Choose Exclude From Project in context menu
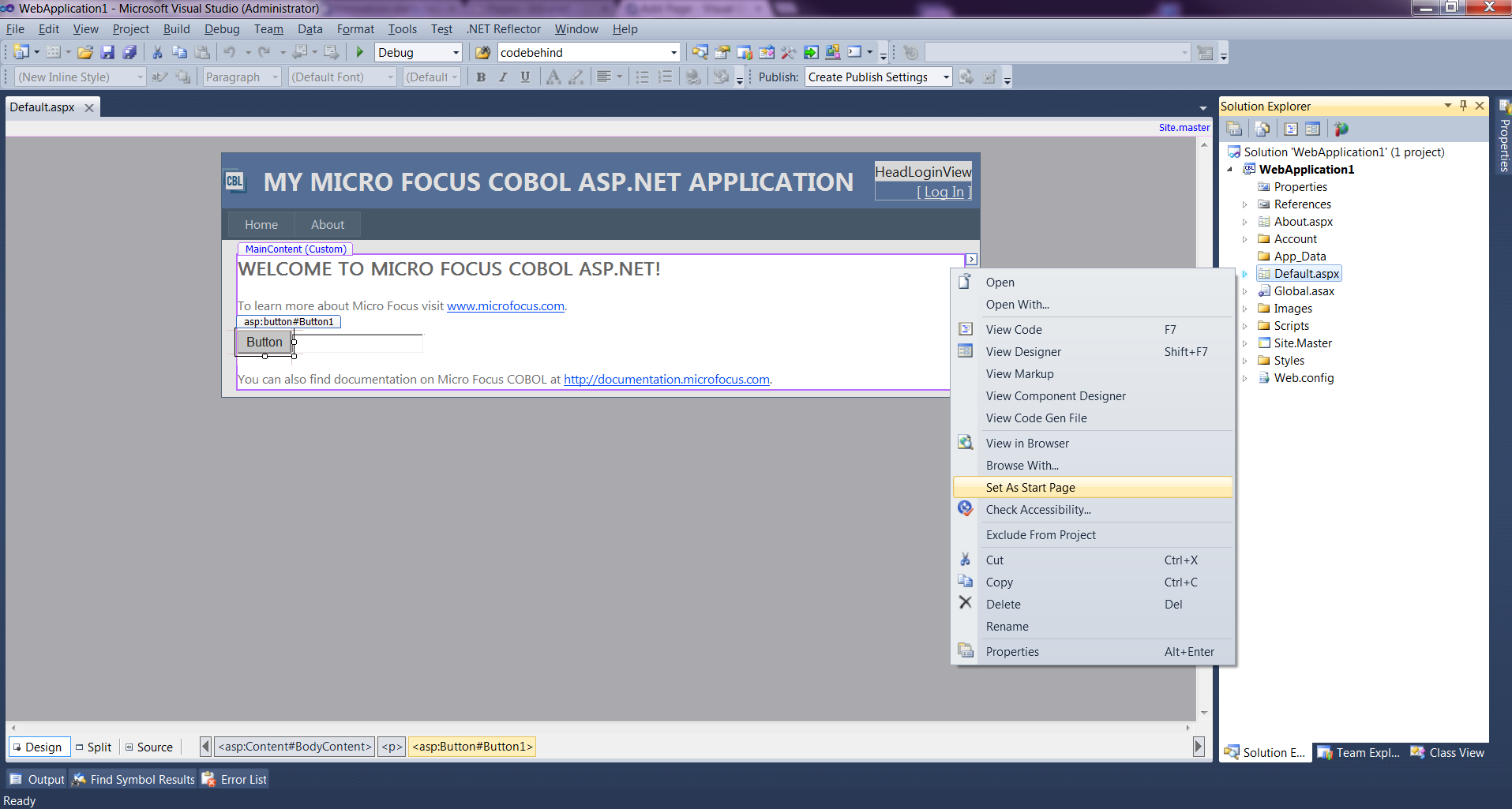The height and width of the screenshot is (809, 1512). (x=1093, y=535)
